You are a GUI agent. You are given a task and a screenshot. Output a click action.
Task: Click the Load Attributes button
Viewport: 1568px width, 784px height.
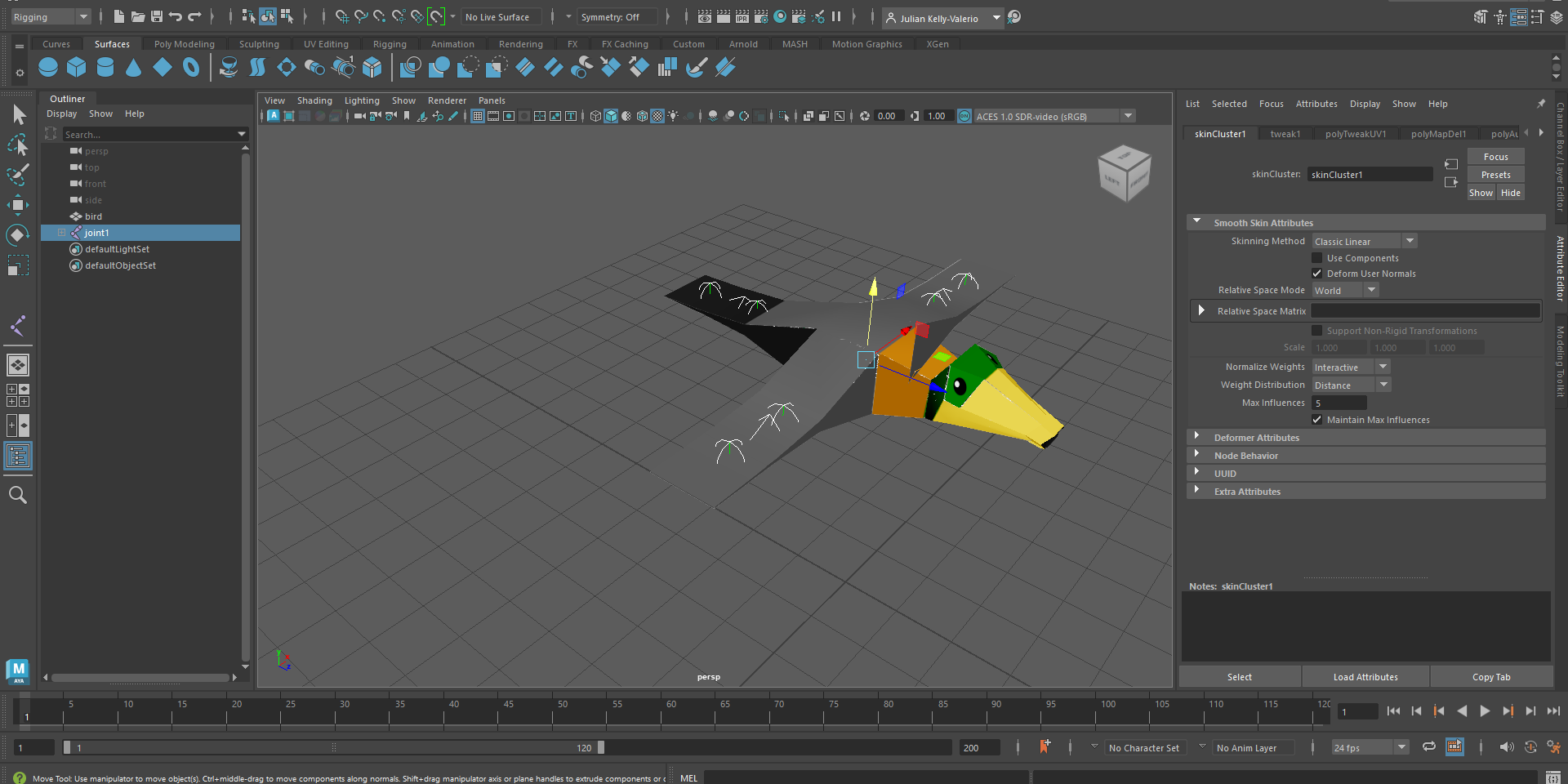[1365, 677]
